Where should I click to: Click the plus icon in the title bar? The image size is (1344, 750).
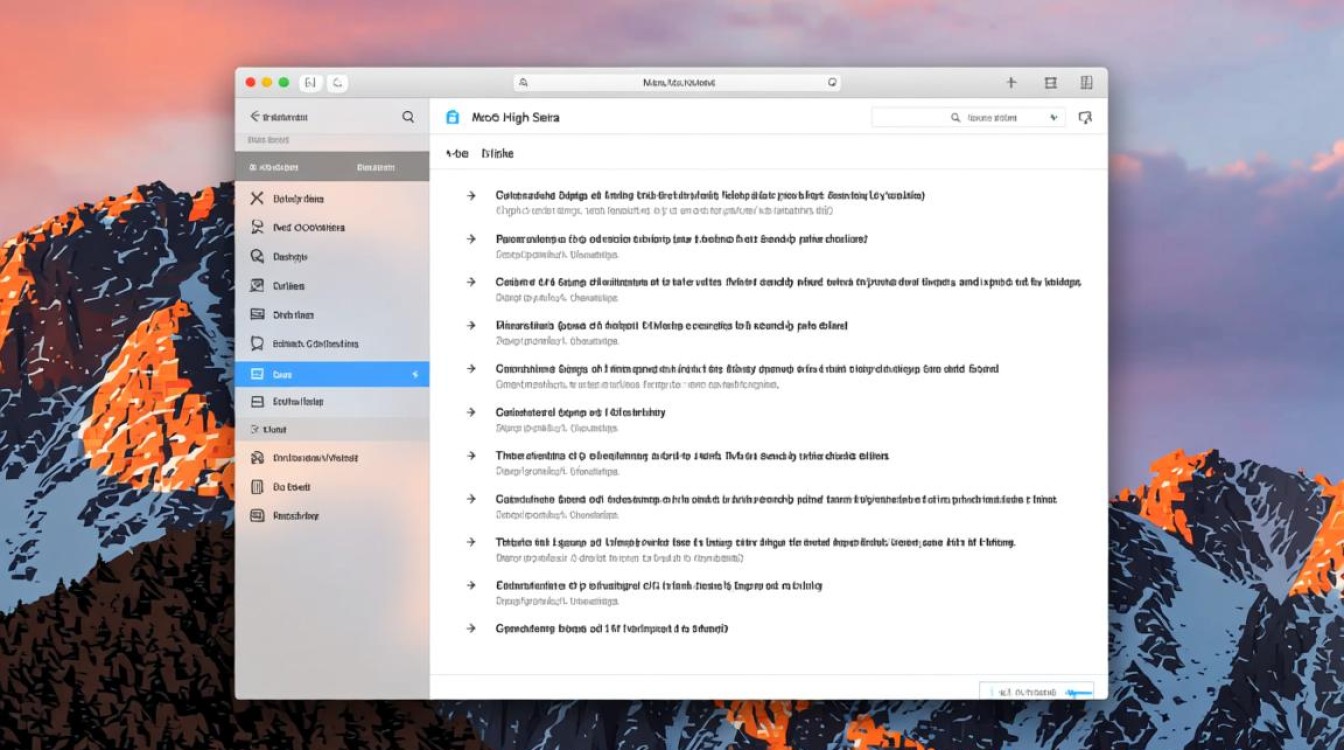(1012, 83)
